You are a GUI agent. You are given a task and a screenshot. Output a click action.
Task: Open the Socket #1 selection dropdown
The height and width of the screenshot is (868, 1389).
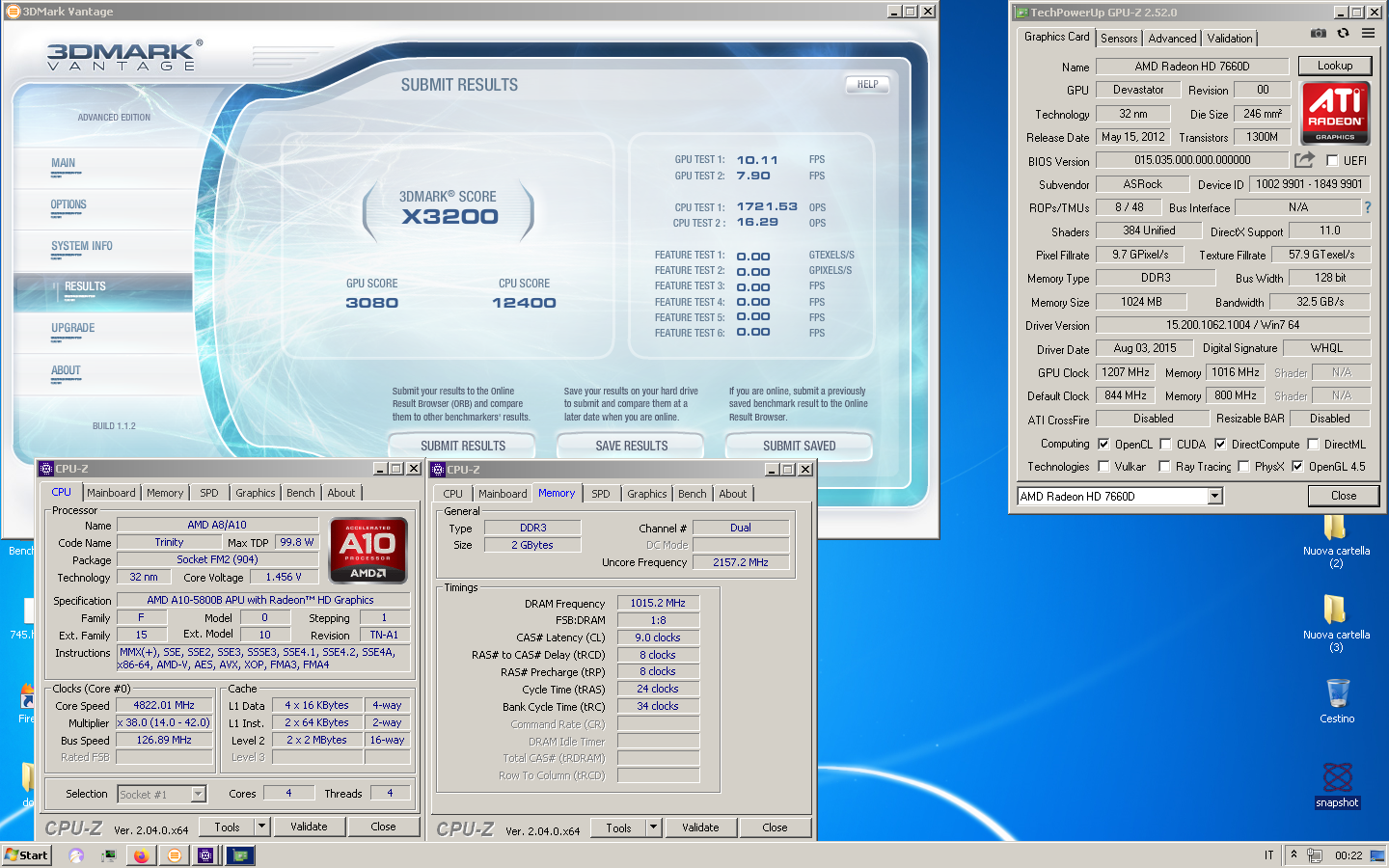[x=198, y=795]
